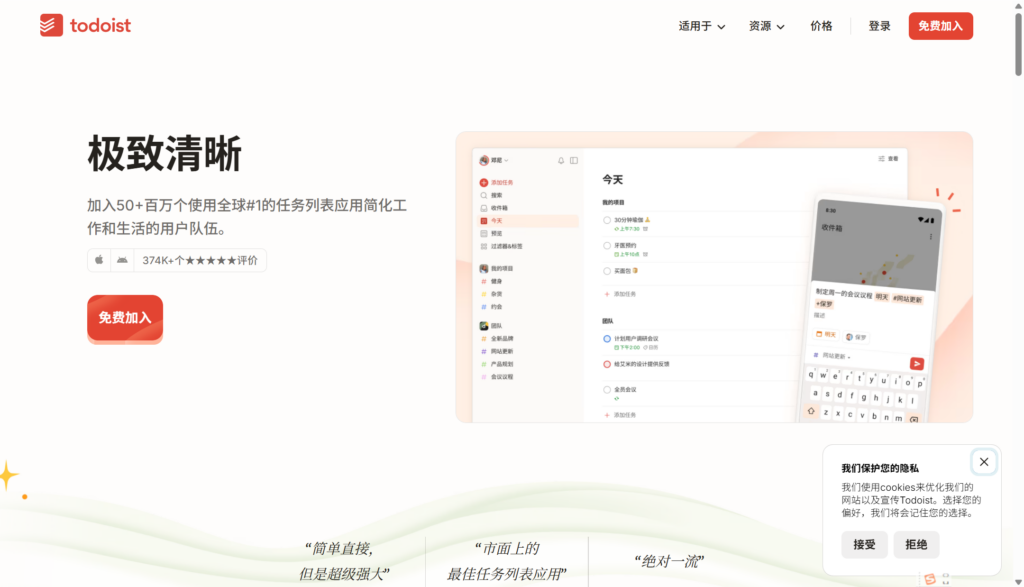Click the red send arrow on the phone quick-add
Screen dimensions: 1024x587
pos(917,364)
